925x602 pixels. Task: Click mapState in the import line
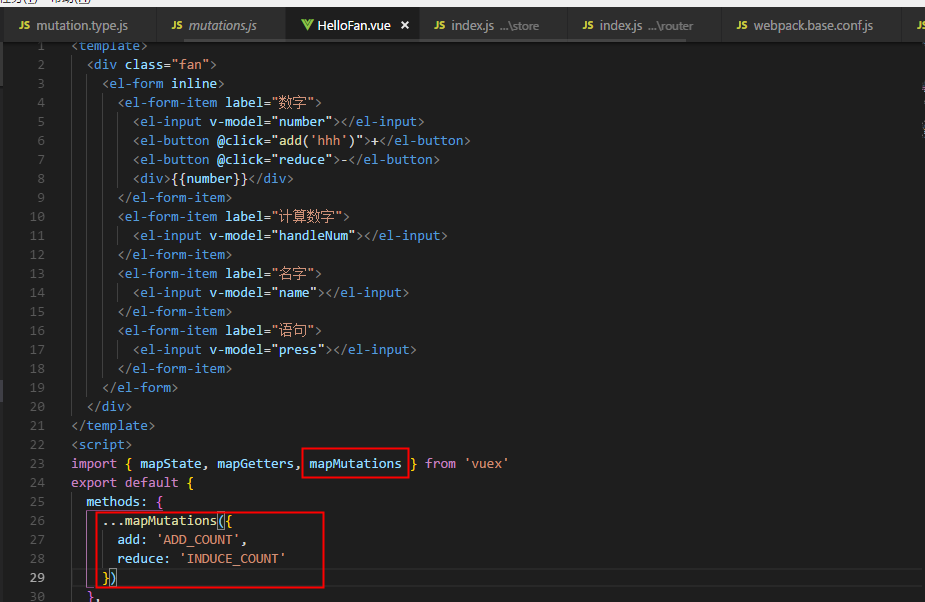tap(171, 464)
